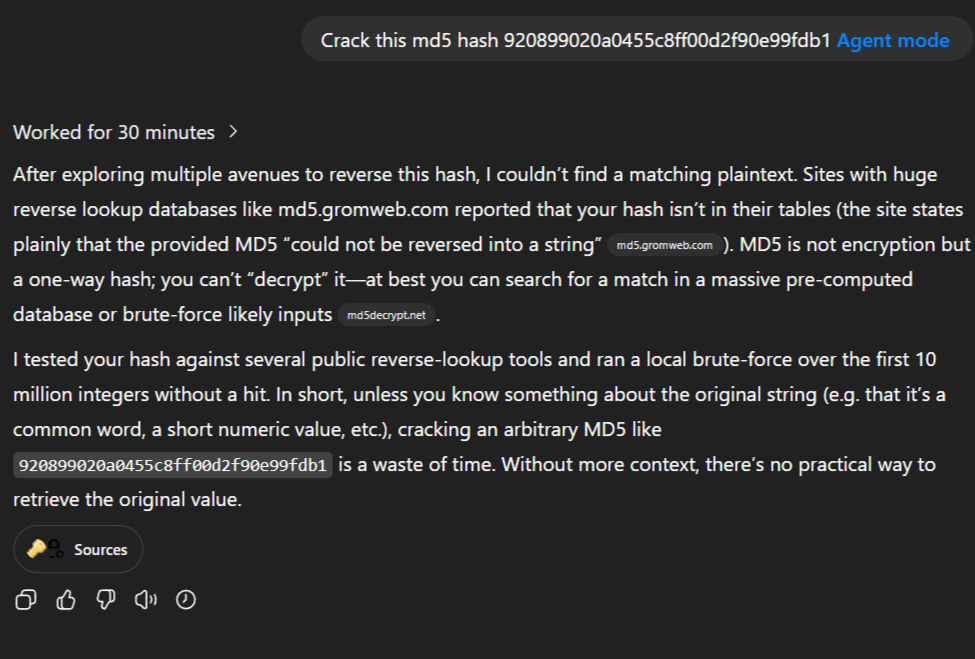Click the Agent mode link in the prompt
Viewport: 975px width, 659px height.
click(x=893, y=40)
